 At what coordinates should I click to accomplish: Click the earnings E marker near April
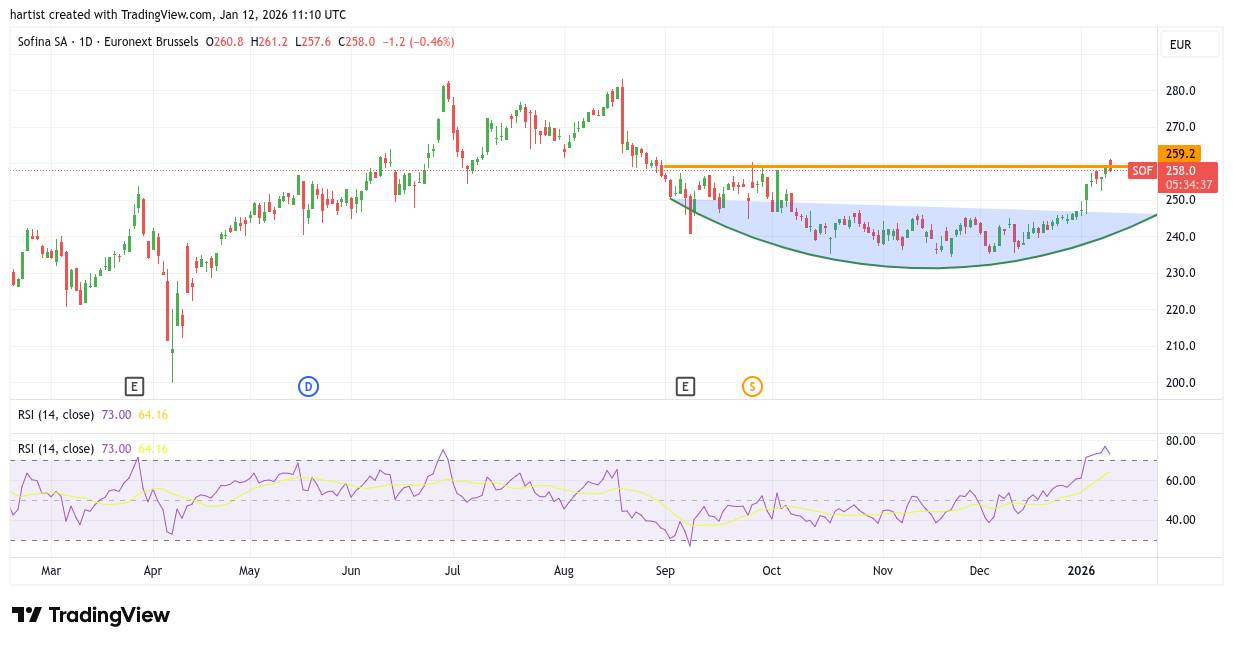(x=134, y=386)
